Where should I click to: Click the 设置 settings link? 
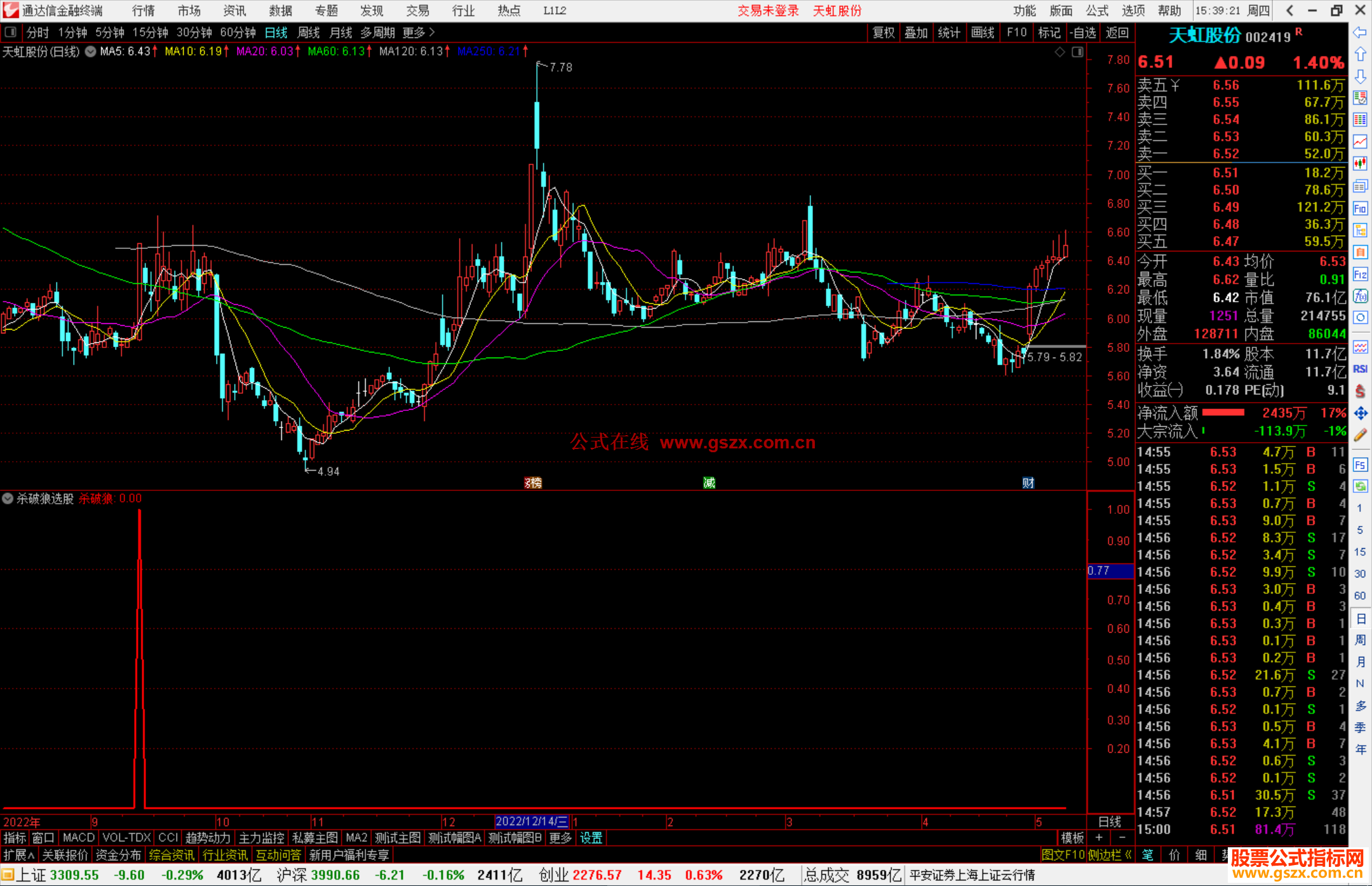pyautogui.click(x=591, y=838)
